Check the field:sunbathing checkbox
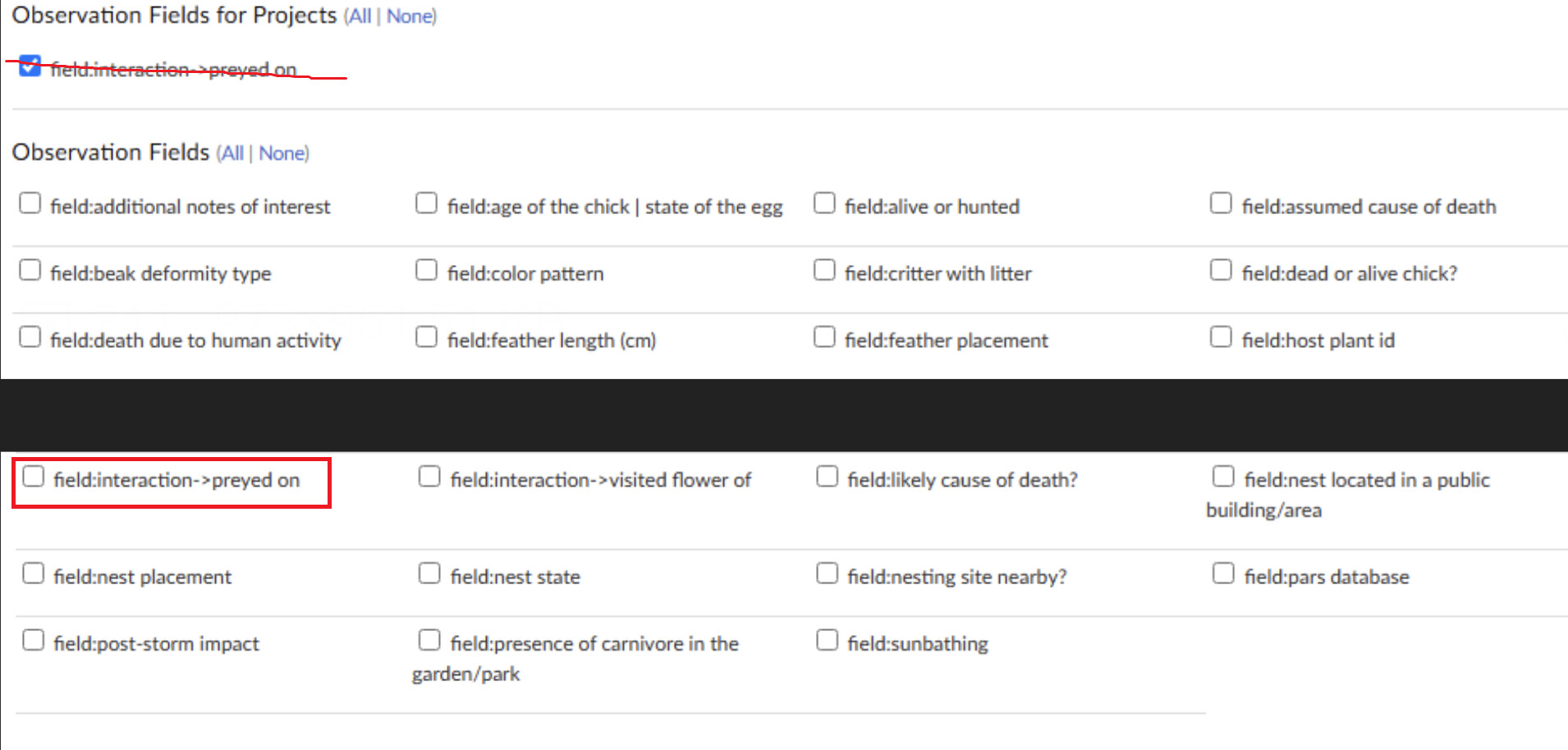The image size is (1568, 750). 828,640
